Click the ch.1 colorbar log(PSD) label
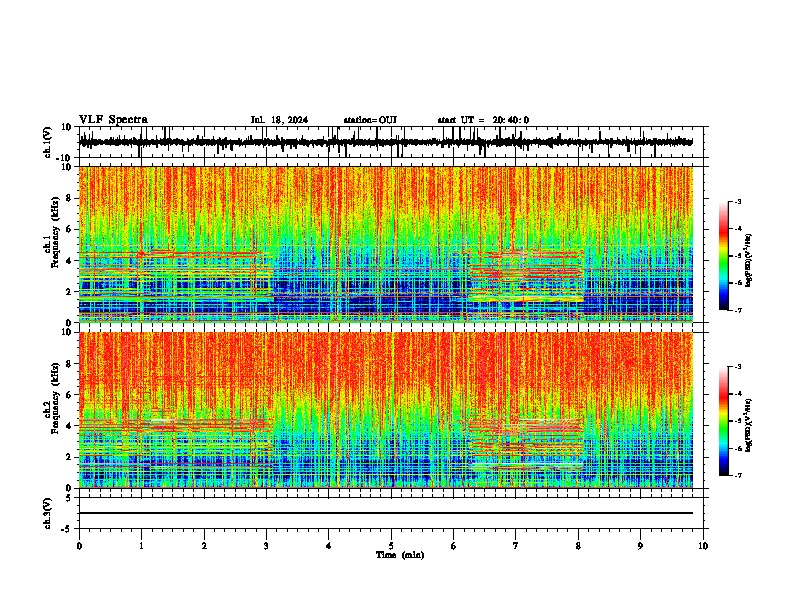This screenshot has height=612, width=792. tap(748, 261)
